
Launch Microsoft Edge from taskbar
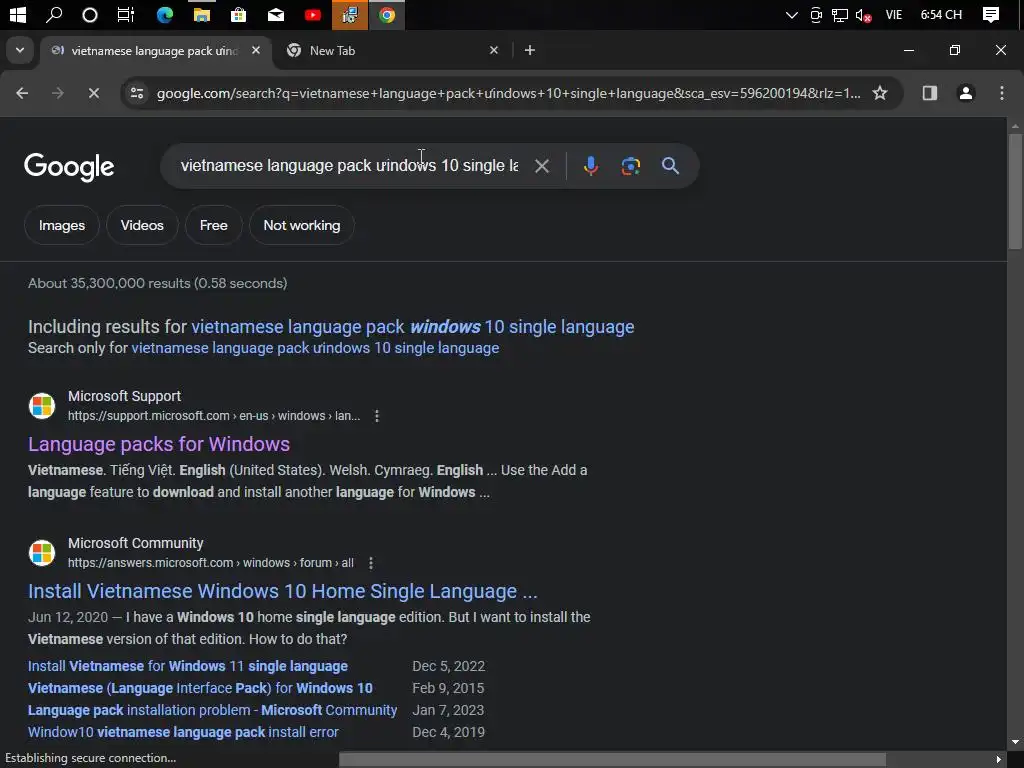pos(165,14)
